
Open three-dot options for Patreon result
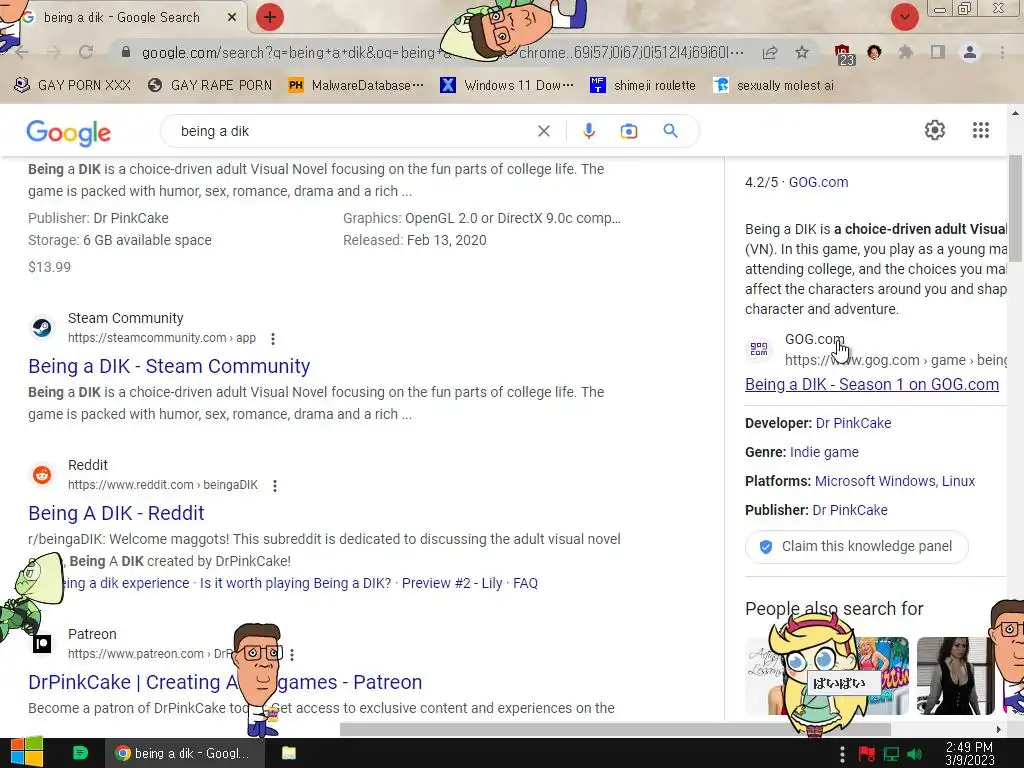(x=292, y=654)
